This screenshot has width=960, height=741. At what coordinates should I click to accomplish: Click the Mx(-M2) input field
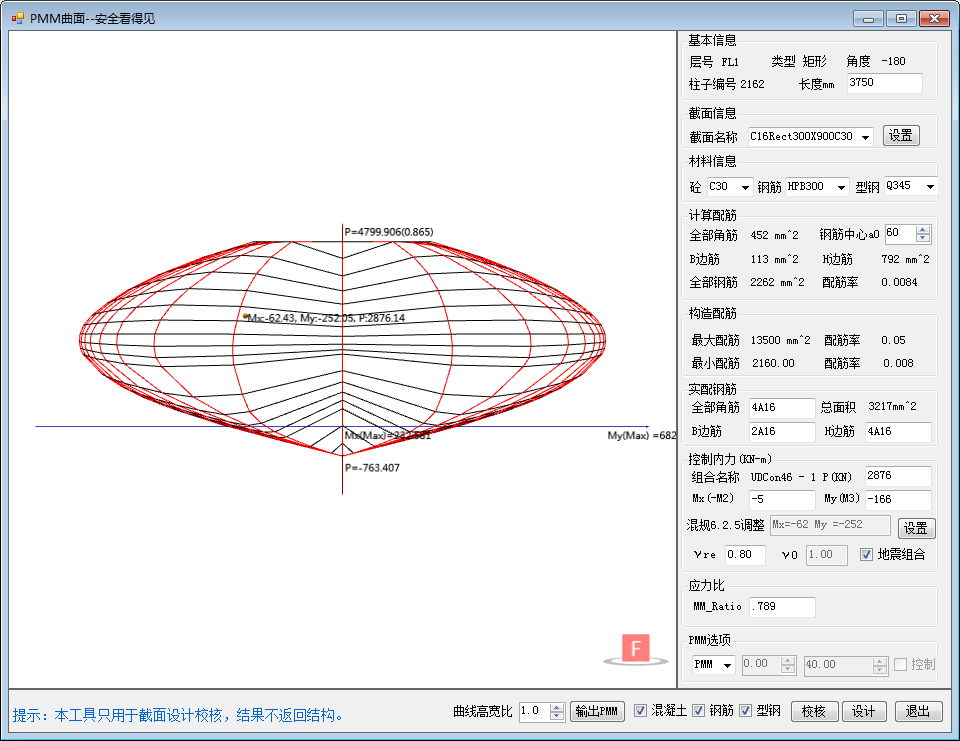[x=782, y=500]
